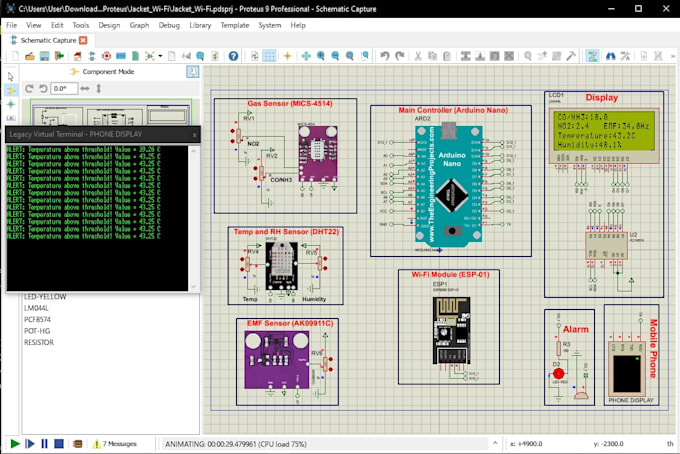Screen dimensions: 680x454
Task: Mirror vertically with the Y-mirror icon
Action: pos(99,88)
